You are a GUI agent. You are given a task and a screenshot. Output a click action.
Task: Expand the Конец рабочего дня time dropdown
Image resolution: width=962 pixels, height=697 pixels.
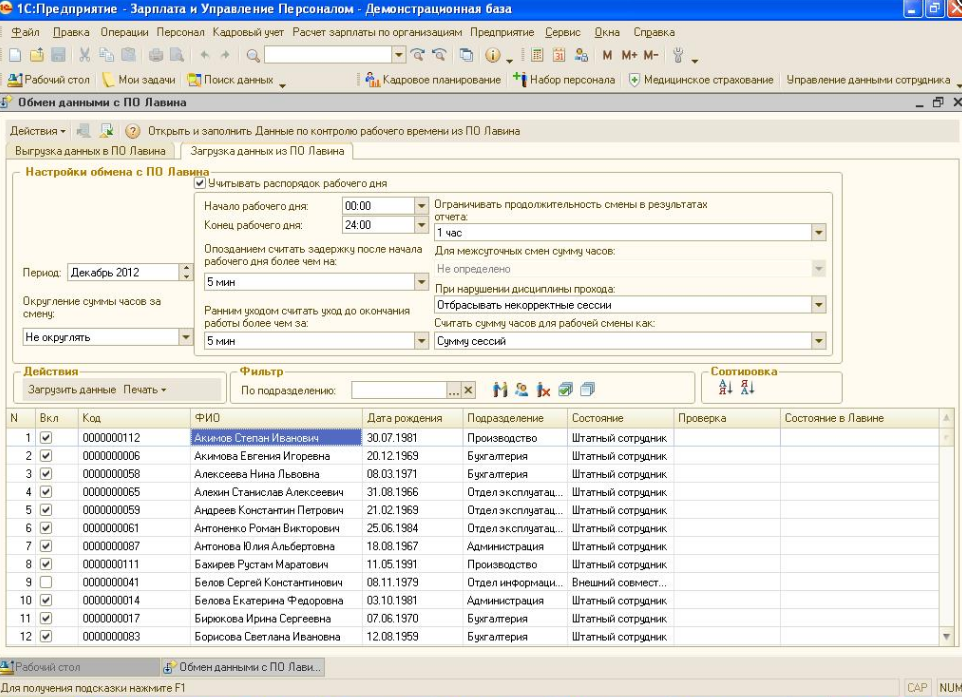(420, 225)
